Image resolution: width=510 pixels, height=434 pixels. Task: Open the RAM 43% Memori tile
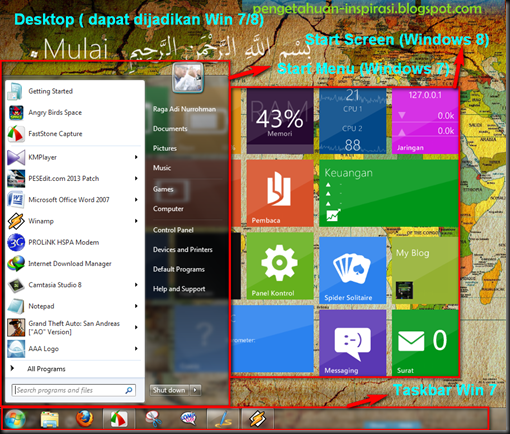click(280, 121)
